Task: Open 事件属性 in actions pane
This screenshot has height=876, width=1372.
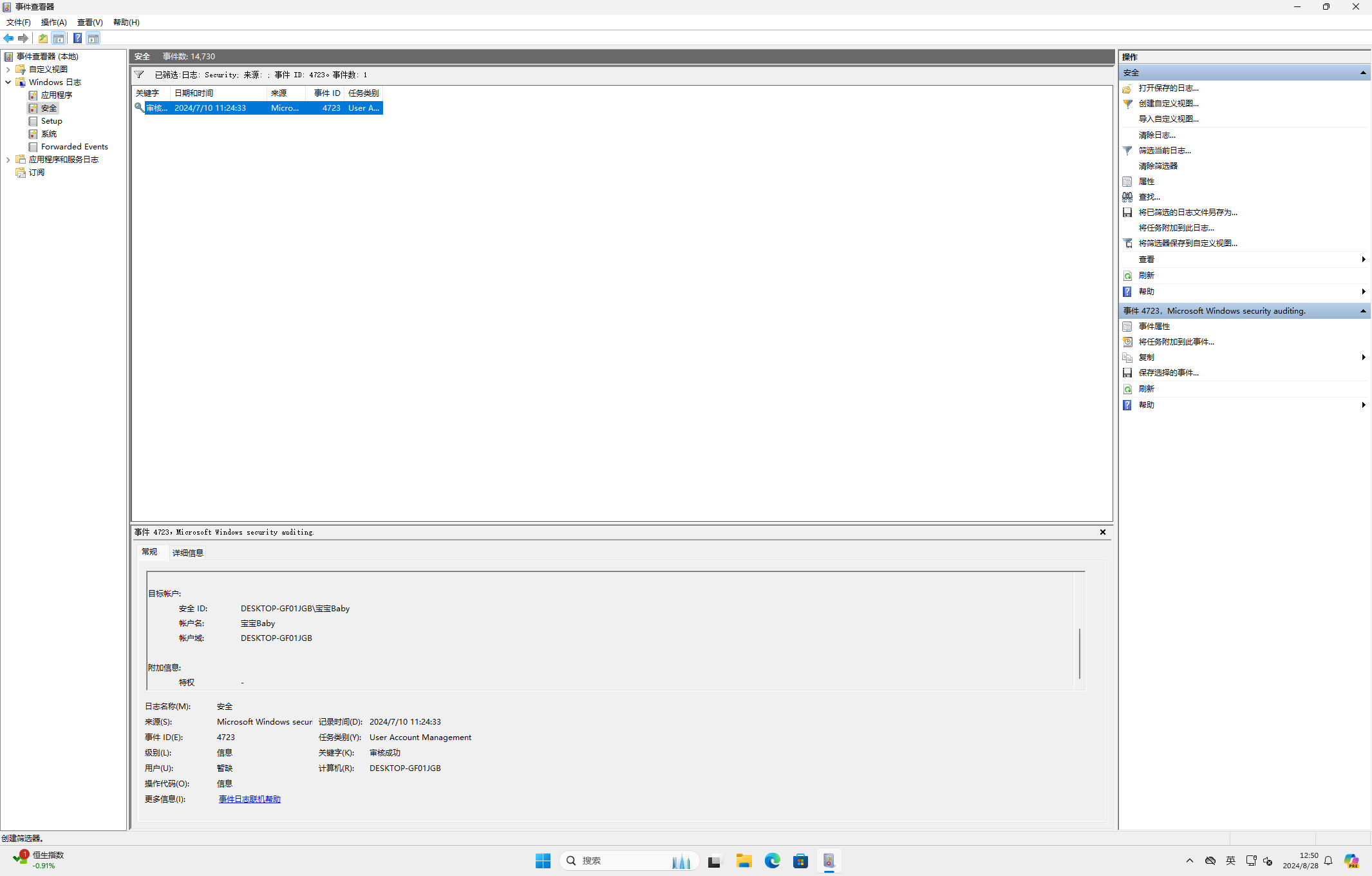Action: pyautogui.click(x=1154, y=327)
